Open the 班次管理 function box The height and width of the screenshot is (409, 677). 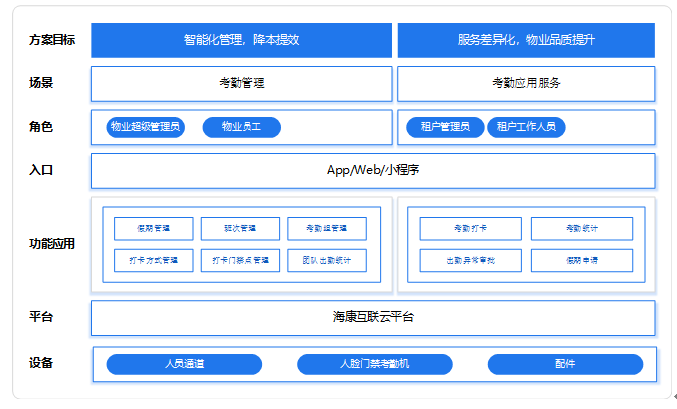click(x=240, y=229)
